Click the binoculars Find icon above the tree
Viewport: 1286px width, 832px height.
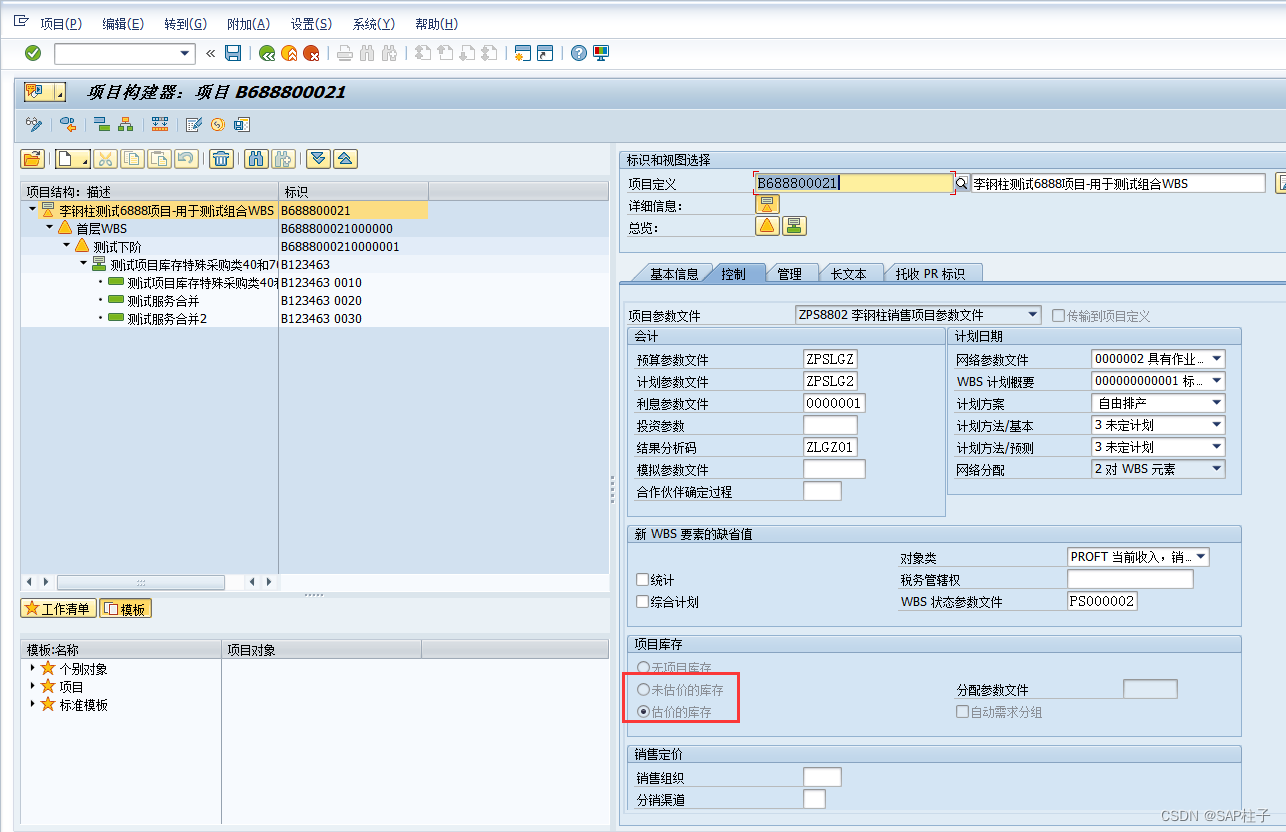pyautogui.click(x=256, y=158)
